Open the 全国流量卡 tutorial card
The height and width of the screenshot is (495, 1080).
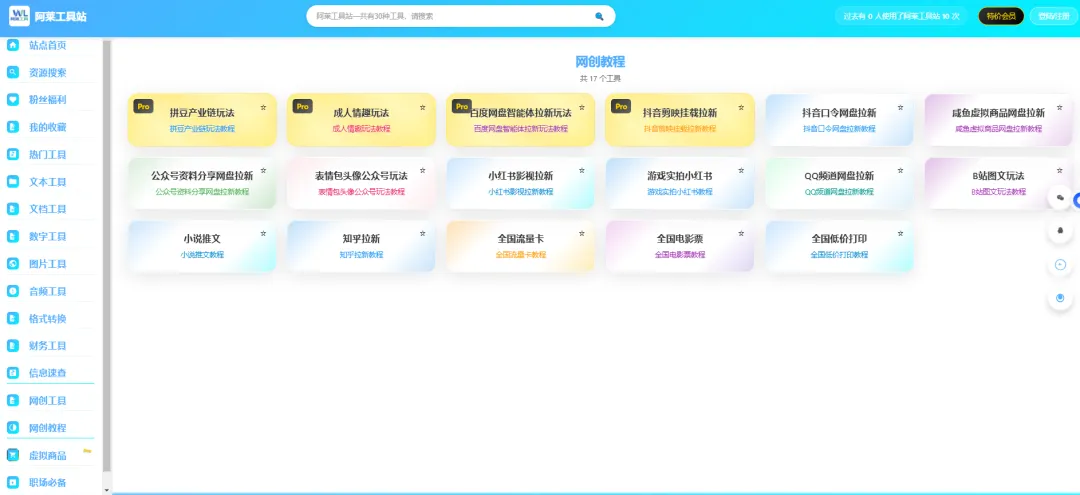point(521,246)
